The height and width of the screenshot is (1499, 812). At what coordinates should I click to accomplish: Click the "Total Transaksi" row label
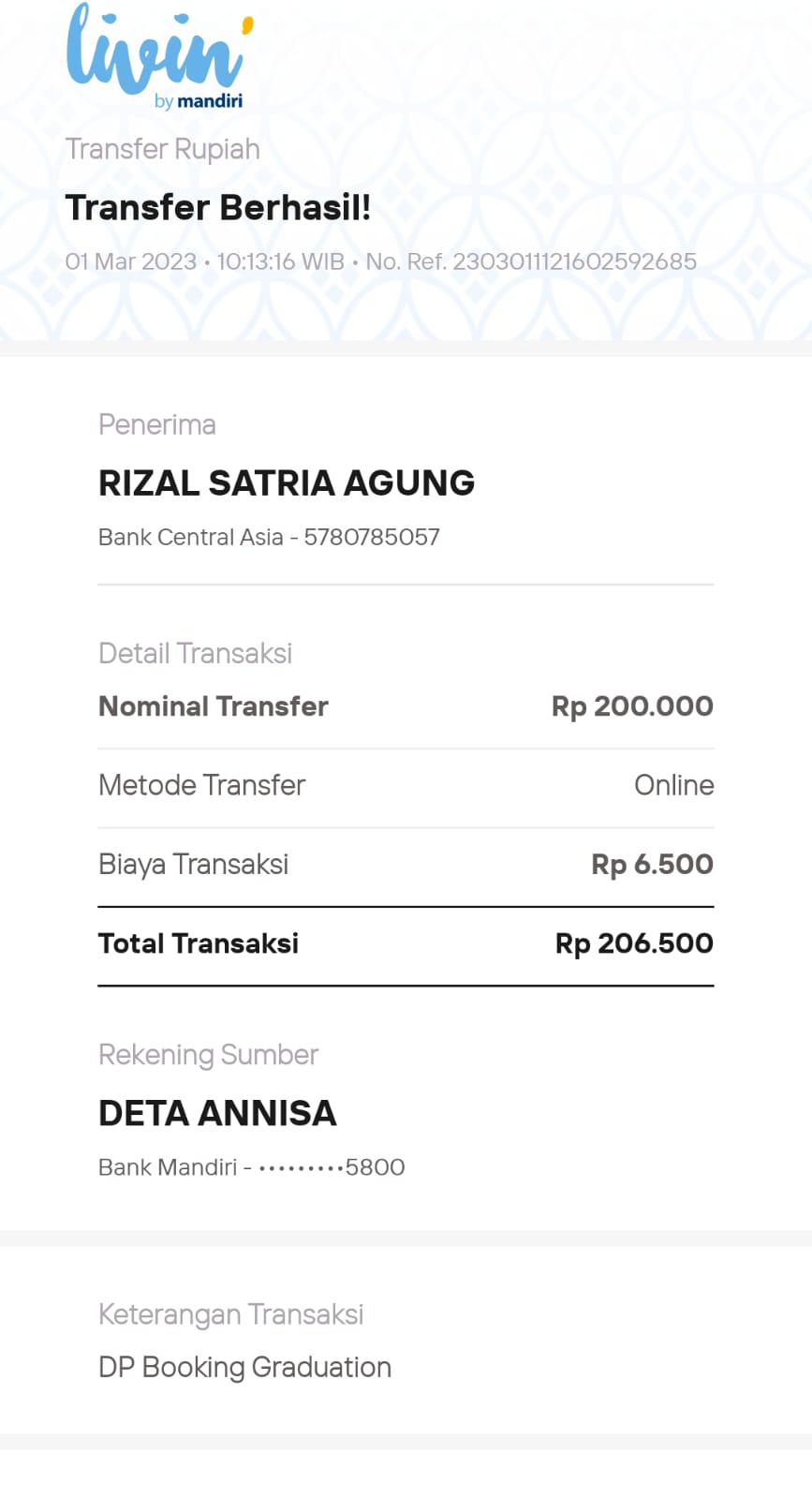tap(199, 943)
